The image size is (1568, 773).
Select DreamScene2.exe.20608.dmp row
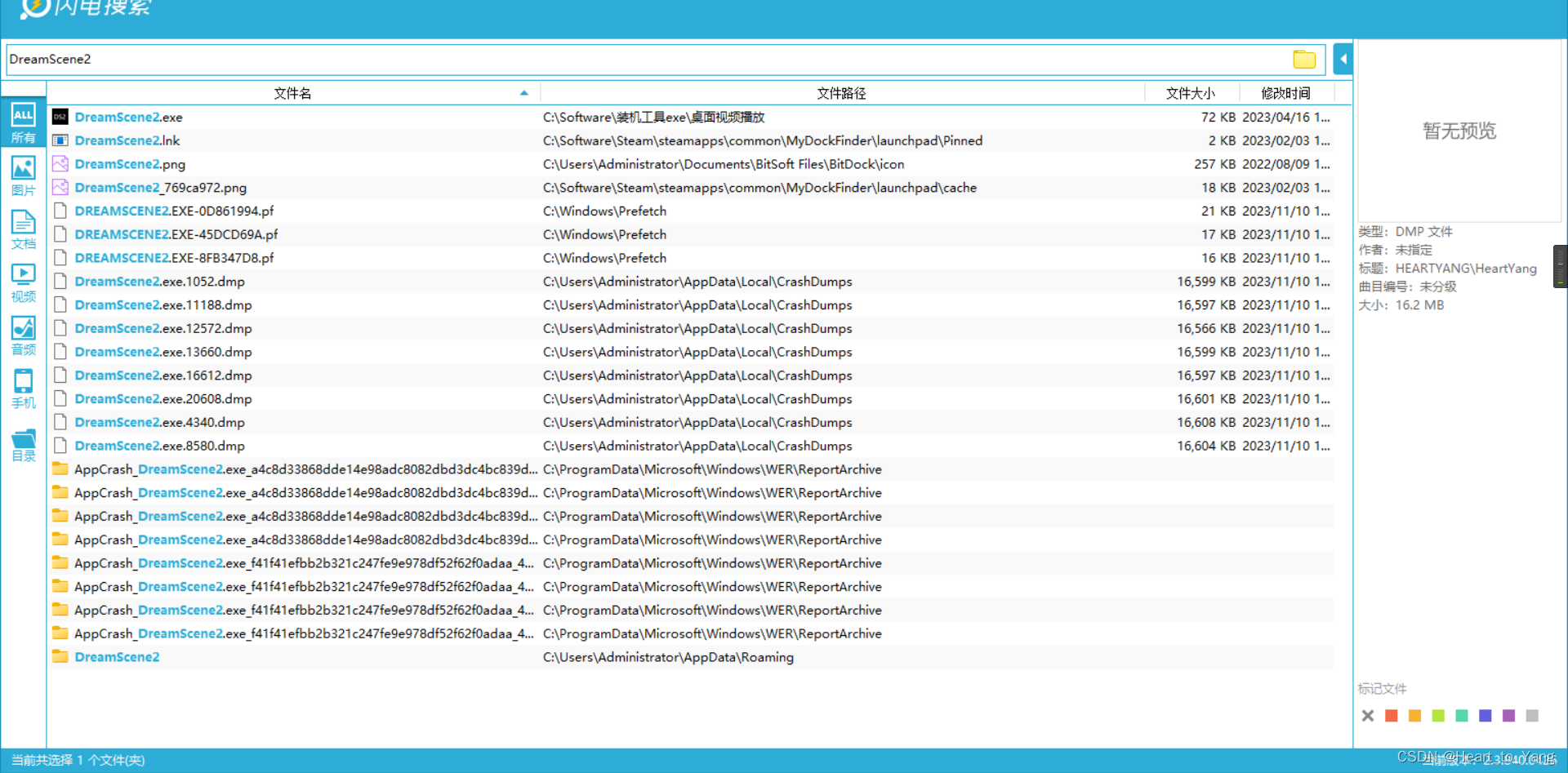[x=690, y=398]
